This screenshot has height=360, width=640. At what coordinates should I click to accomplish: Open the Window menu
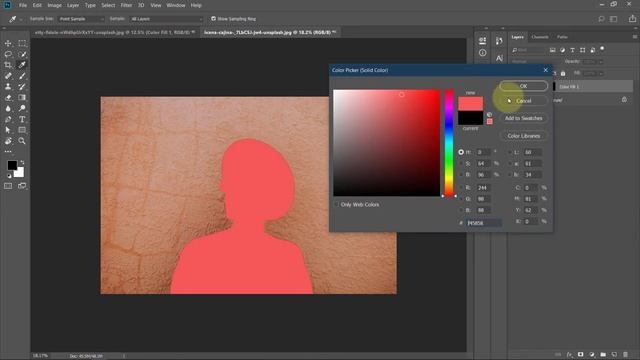tap(176, 5)
